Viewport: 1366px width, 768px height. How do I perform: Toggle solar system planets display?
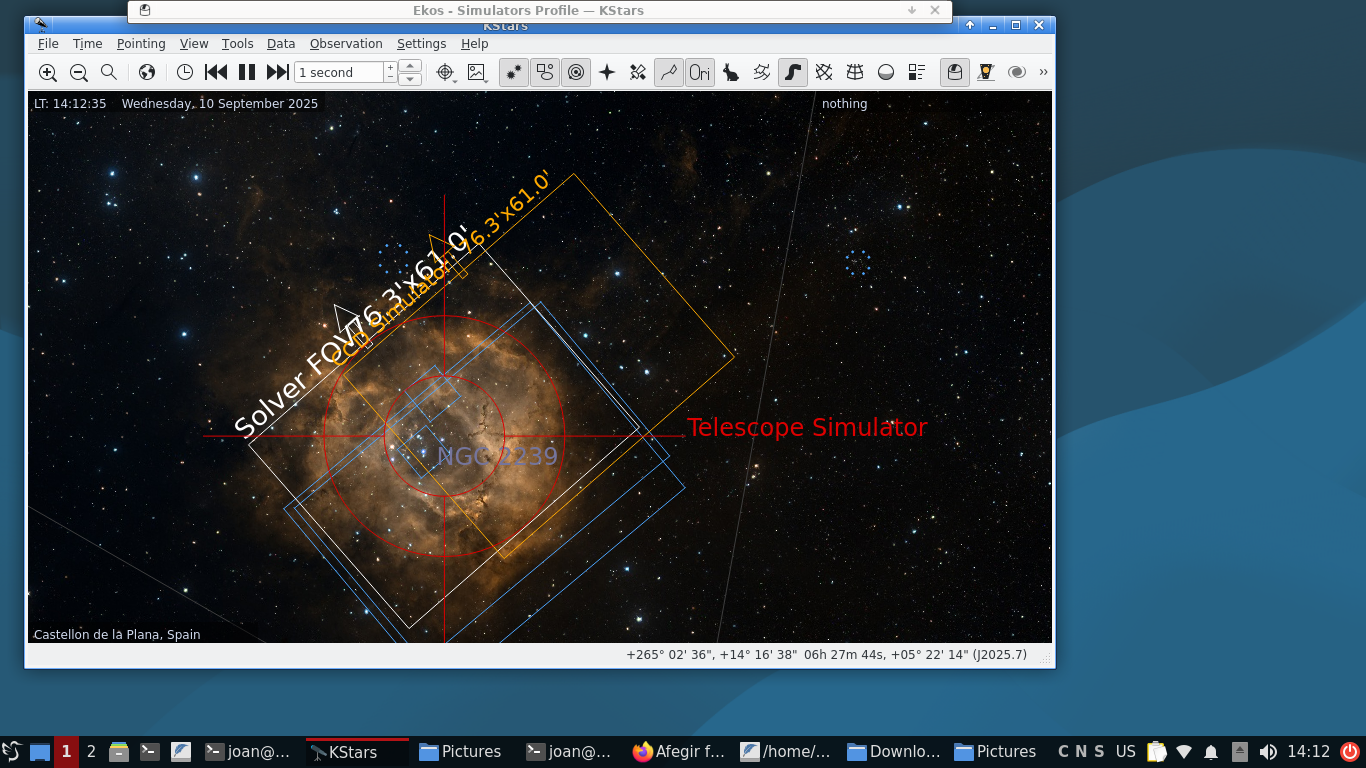pyautogui.click(x=576, y=72)
